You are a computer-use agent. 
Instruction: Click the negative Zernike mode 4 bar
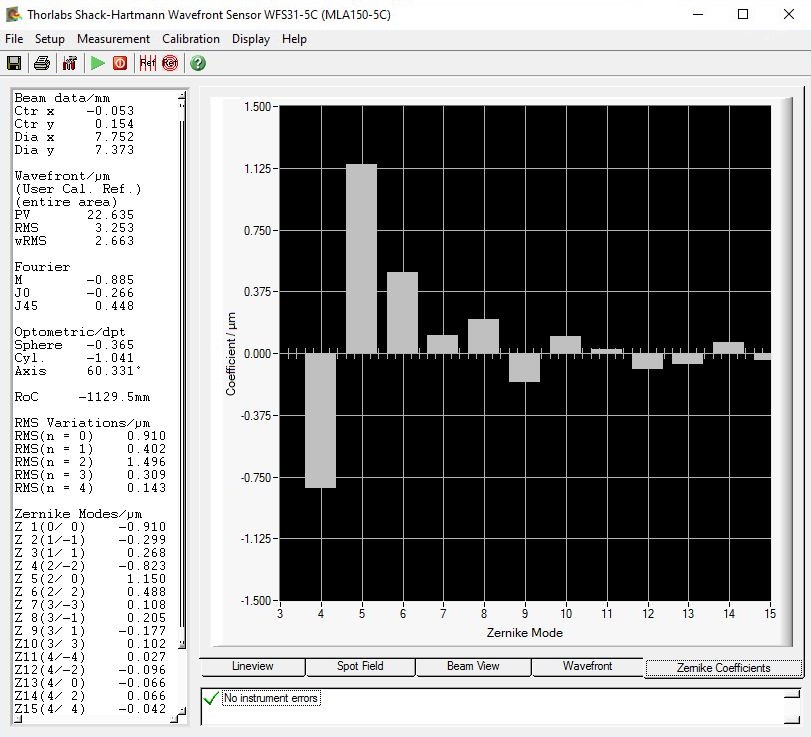321,420
